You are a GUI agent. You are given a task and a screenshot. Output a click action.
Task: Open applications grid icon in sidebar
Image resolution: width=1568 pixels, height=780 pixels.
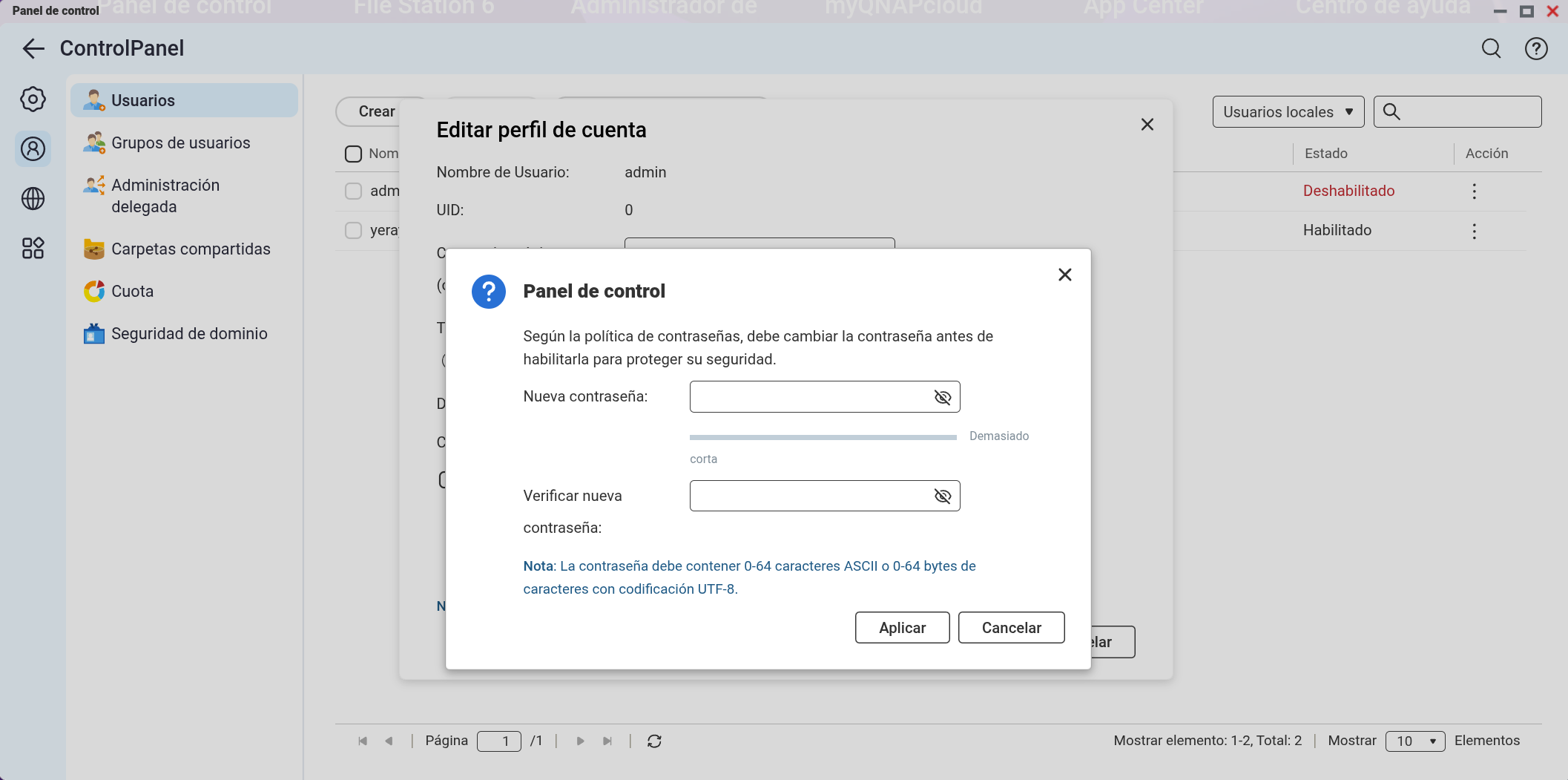(33, 248)
